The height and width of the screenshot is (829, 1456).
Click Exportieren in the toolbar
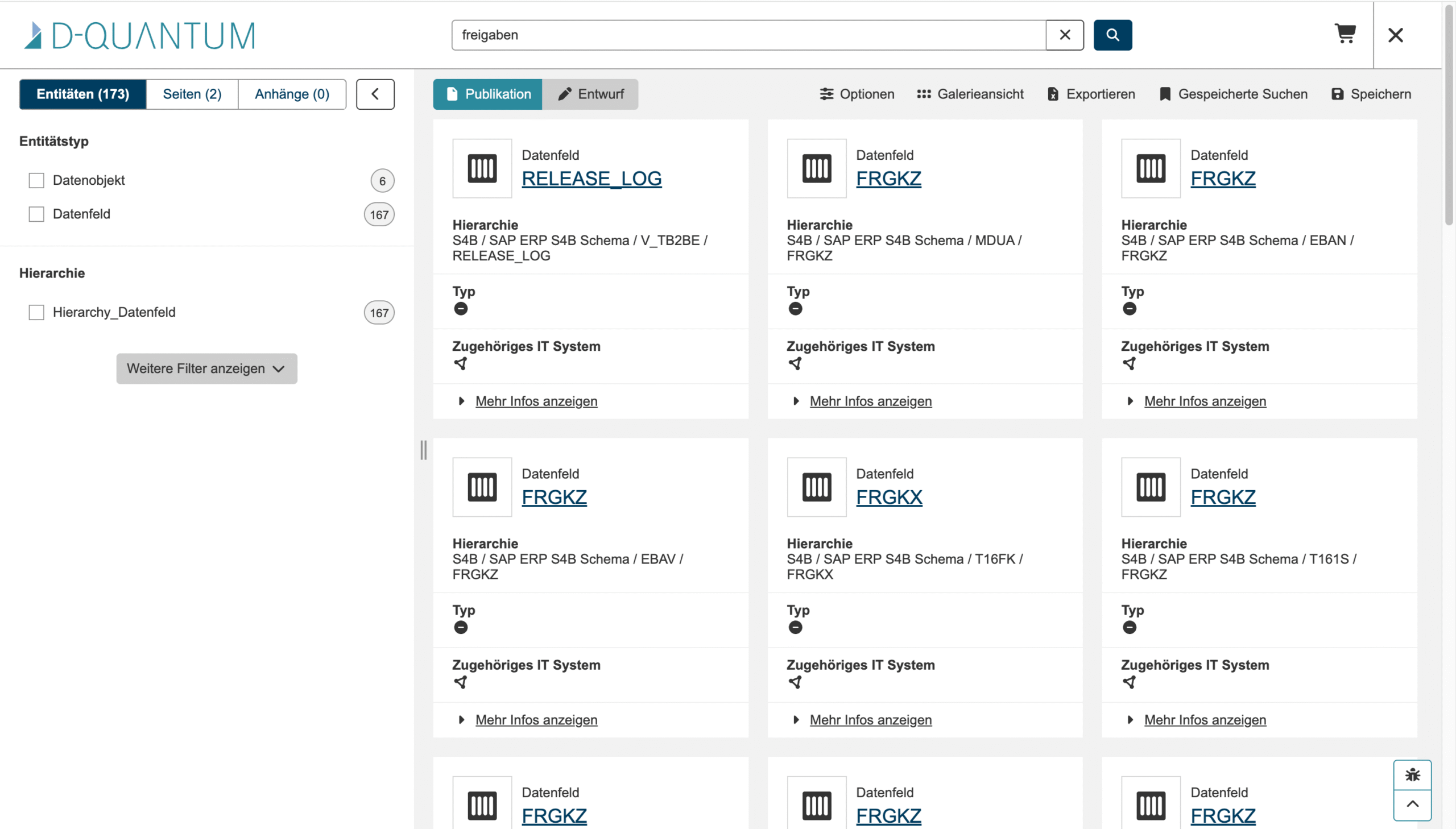[x=1091, y=94]
